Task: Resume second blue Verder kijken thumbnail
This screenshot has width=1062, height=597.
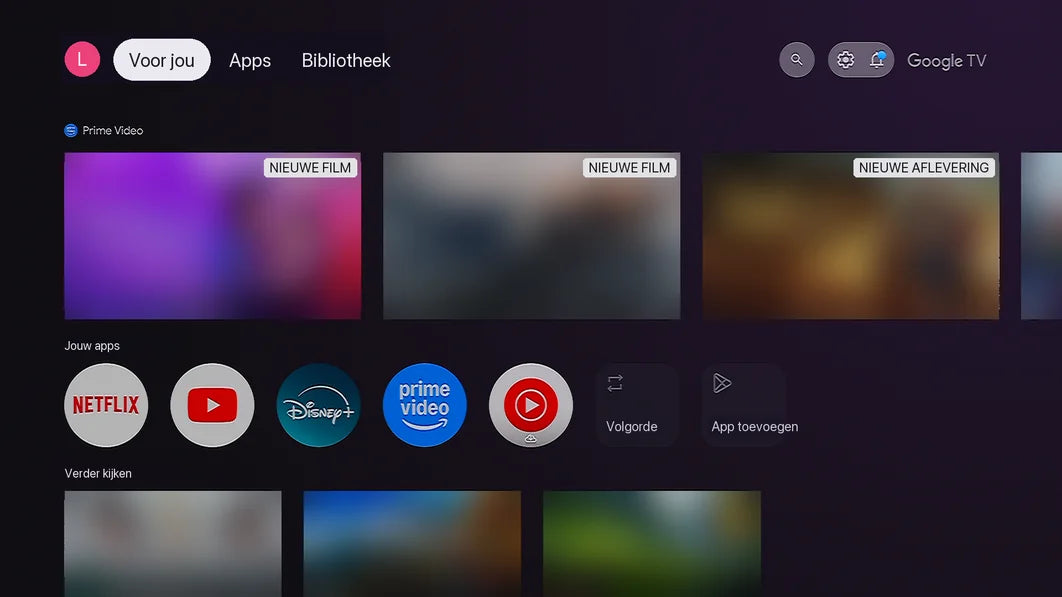Action: click(x=412, y=543)
